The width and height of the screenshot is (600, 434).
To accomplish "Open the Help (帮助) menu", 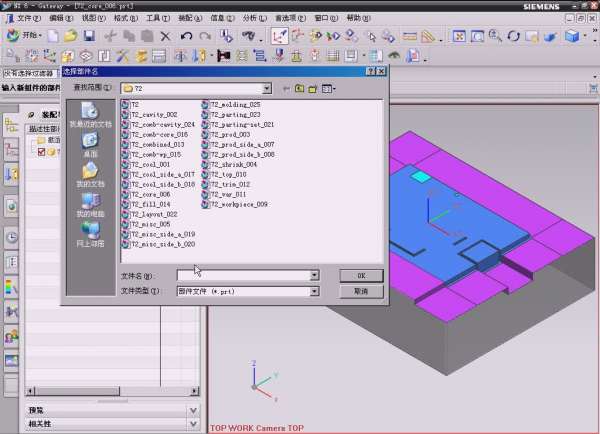I will click(357, 17).
